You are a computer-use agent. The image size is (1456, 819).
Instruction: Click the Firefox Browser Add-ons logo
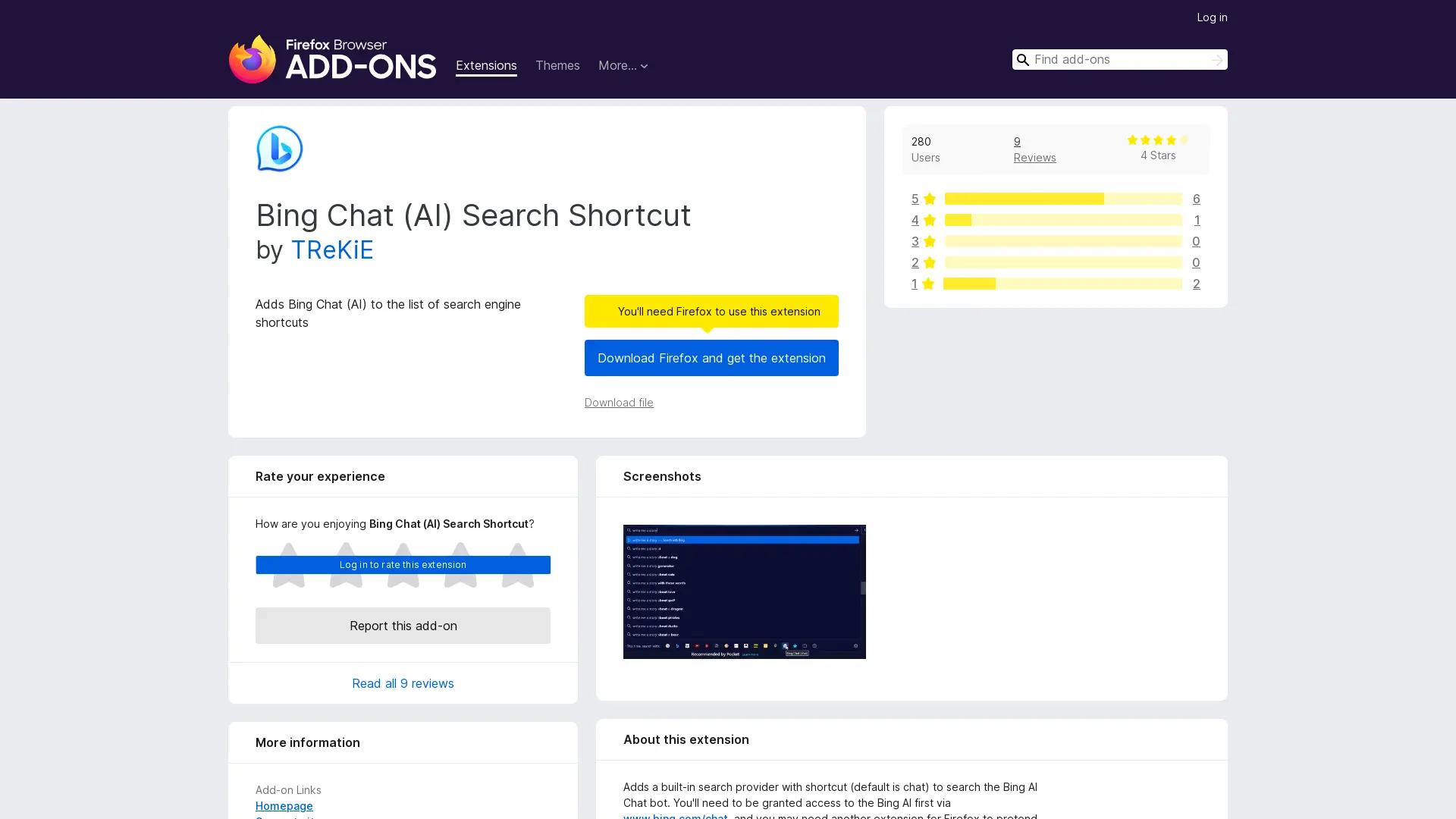tap(332, 60)
